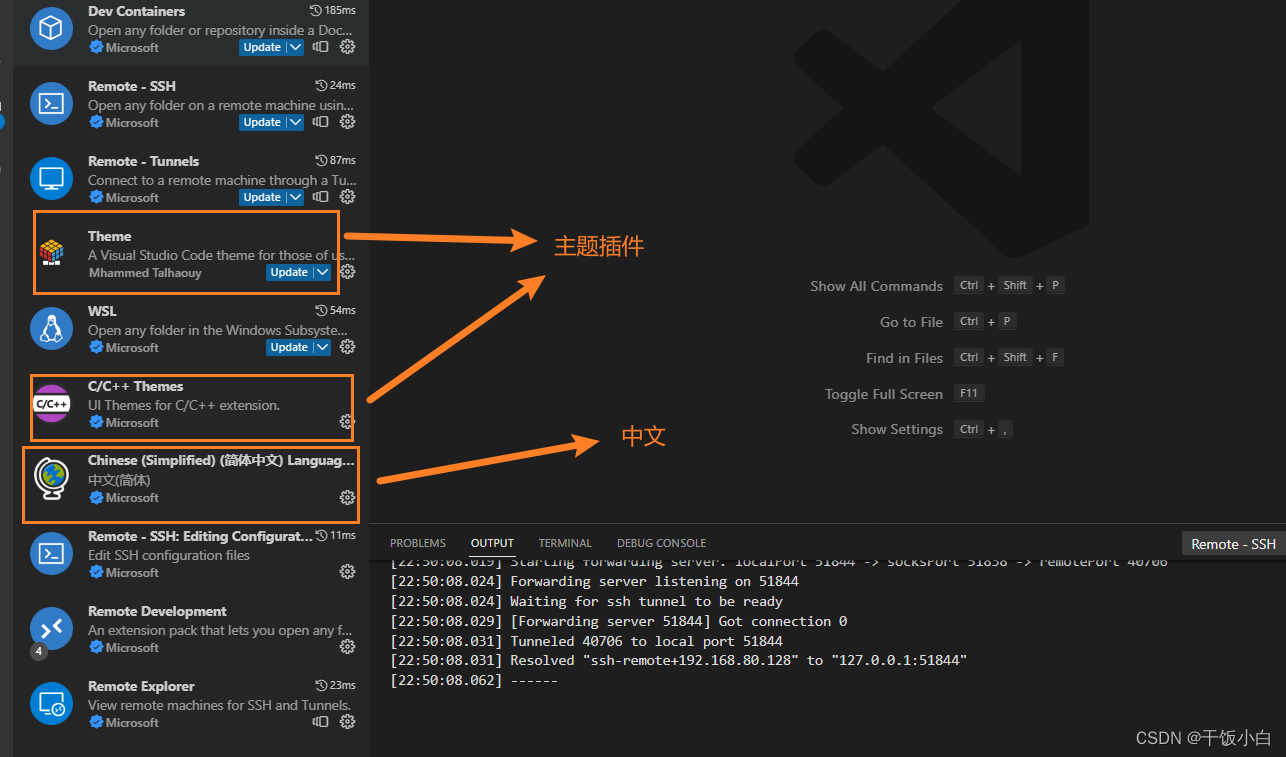This screenshot has height=757, width=1286.
Task: Expand the WSL Update dropdown arrow
Action: pyautogui.click(x=321, y=347)
